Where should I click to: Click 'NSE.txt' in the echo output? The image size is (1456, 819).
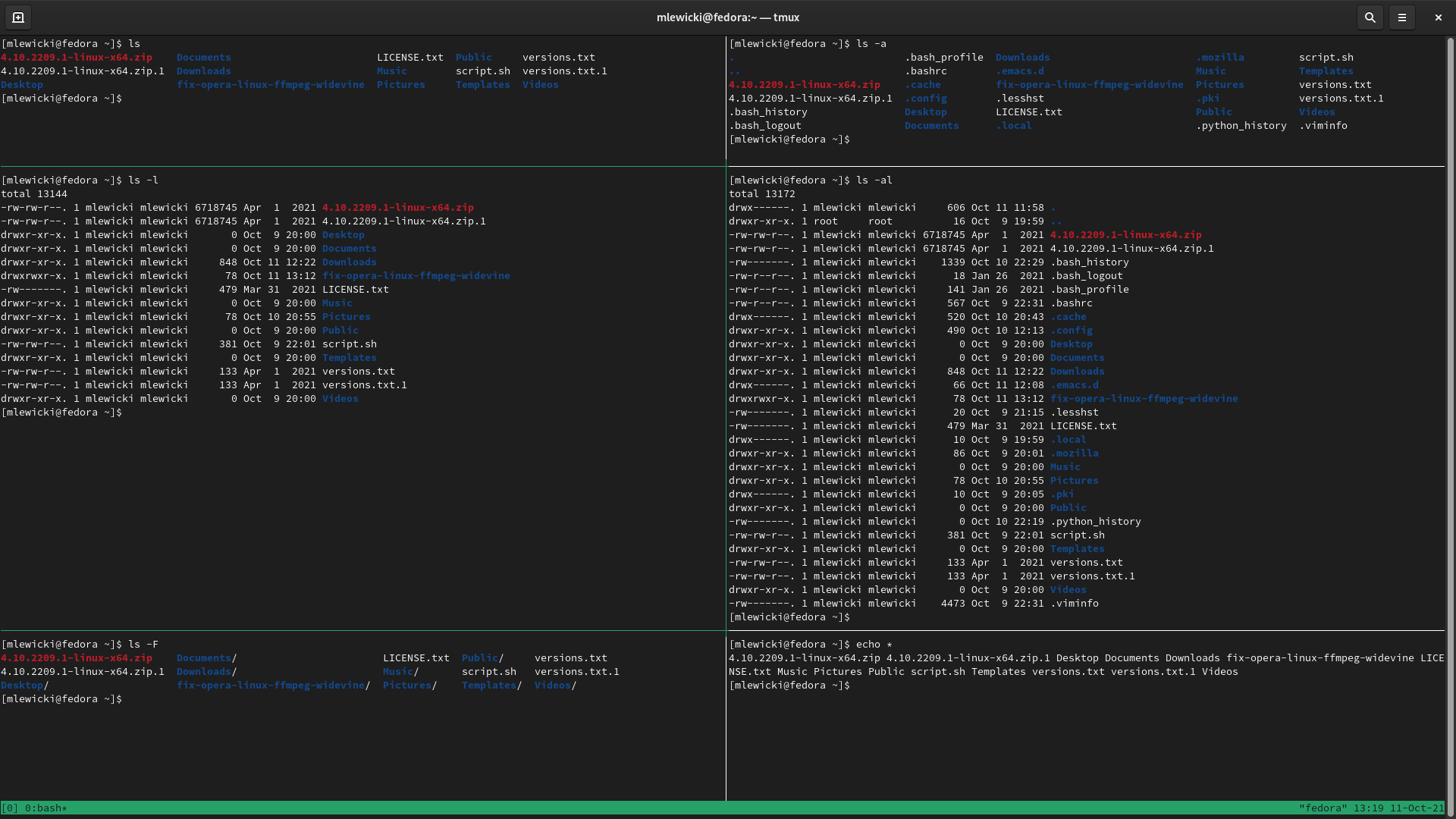[x=750, y=672]
